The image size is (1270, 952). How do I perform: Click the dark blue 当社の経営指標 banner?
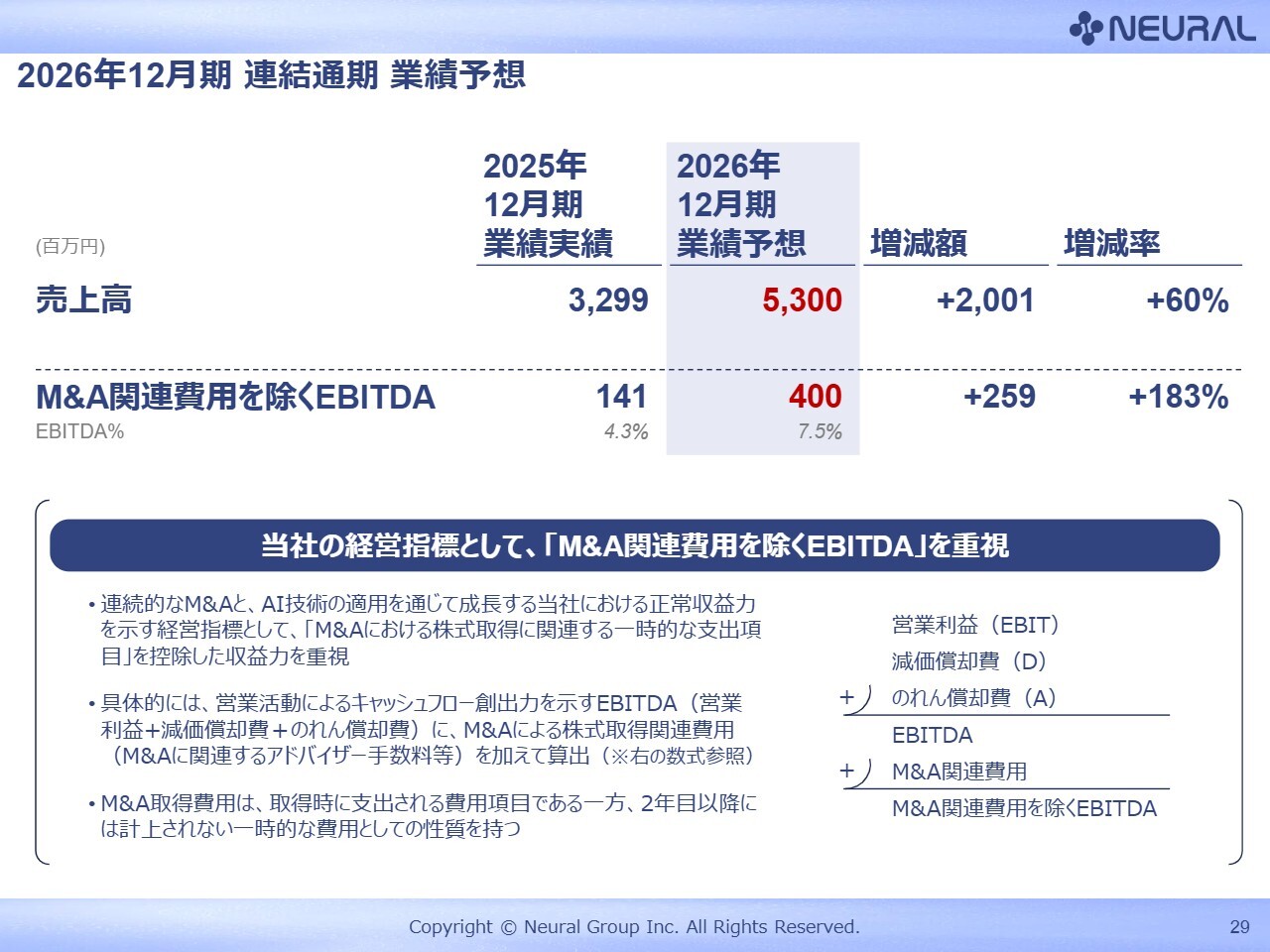coord(634,545)
